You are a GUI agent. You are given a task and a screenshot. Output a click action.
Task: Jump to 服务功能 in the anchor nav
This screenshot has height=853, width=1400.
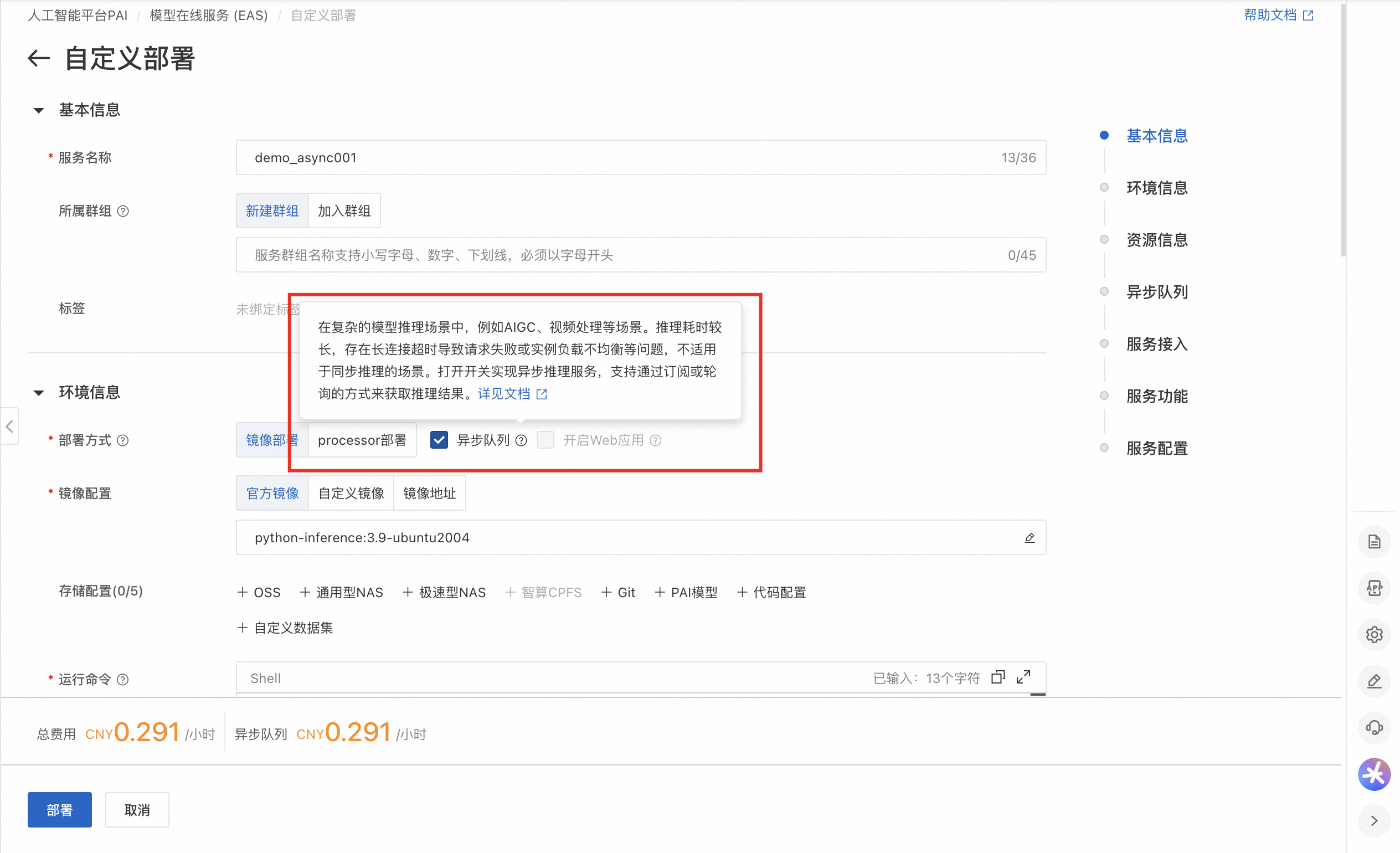(x=1157, y=396)
